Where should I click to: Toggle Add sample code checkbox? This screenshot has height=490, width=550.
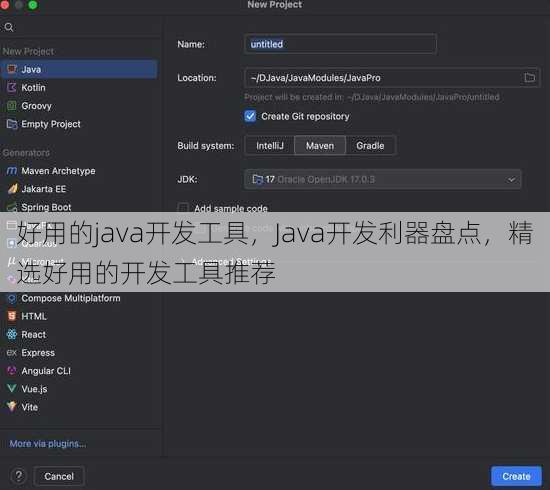tap(183, 207)
